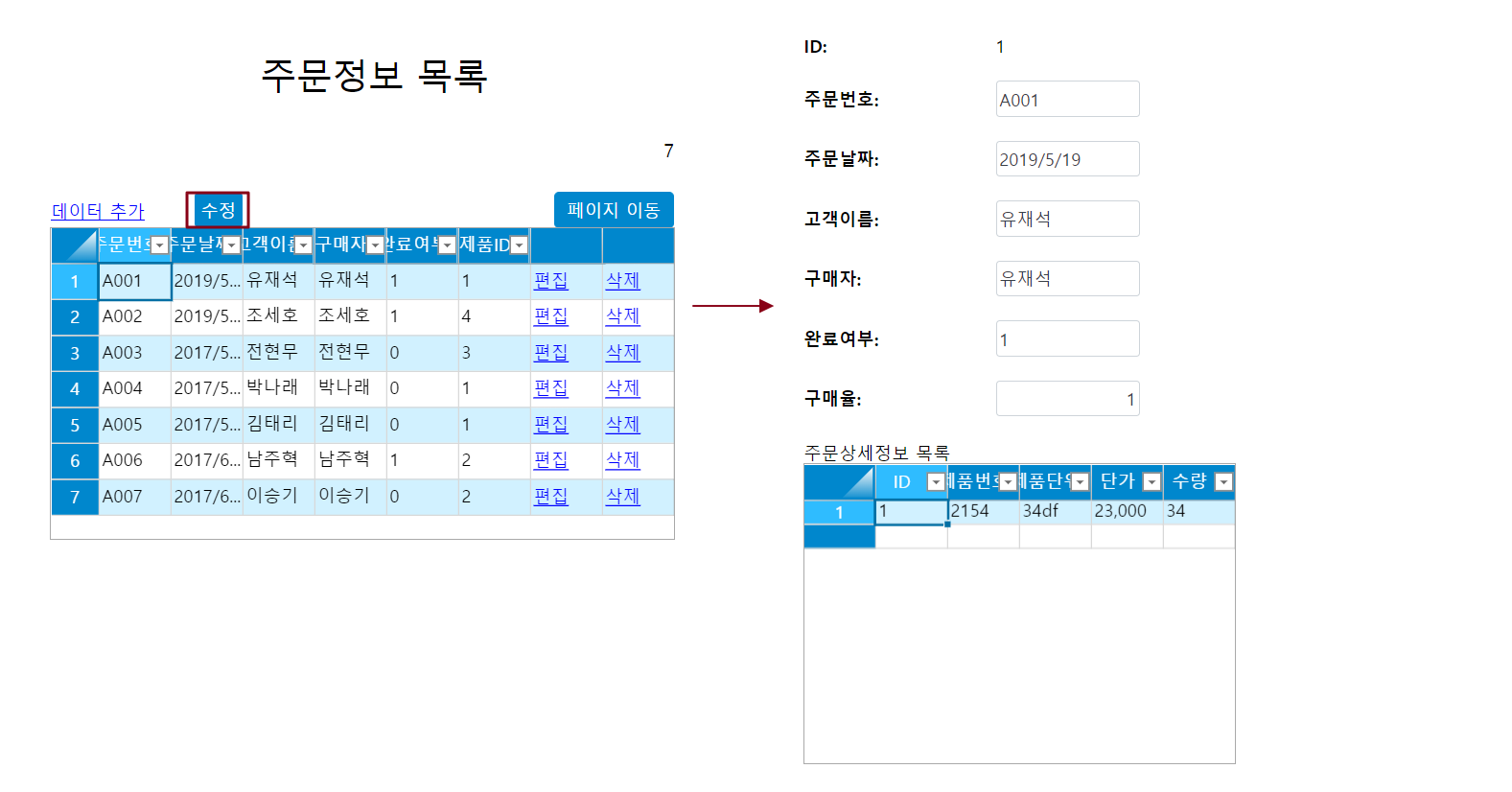Click the select-all corner of the detail grid

pyautogui.click(x=839, y=482)
